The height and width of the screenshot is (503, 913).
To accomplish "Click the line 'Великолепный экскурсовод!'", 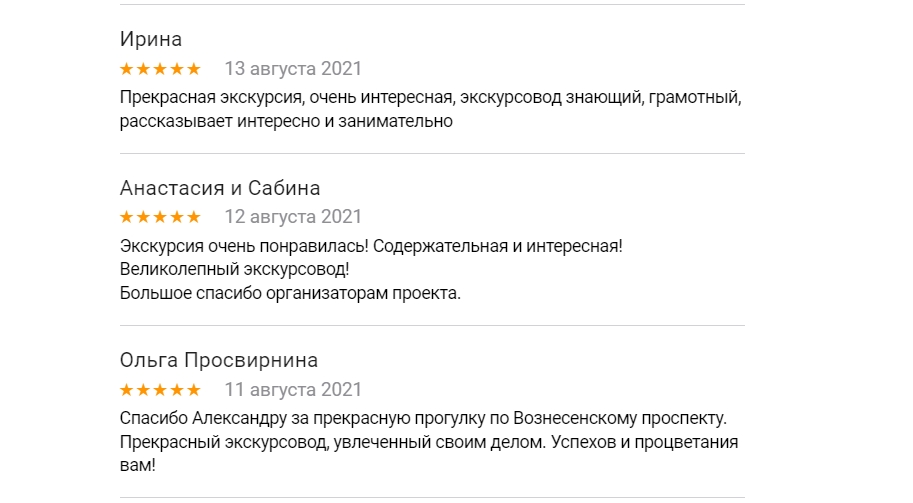I will [235, 269].
